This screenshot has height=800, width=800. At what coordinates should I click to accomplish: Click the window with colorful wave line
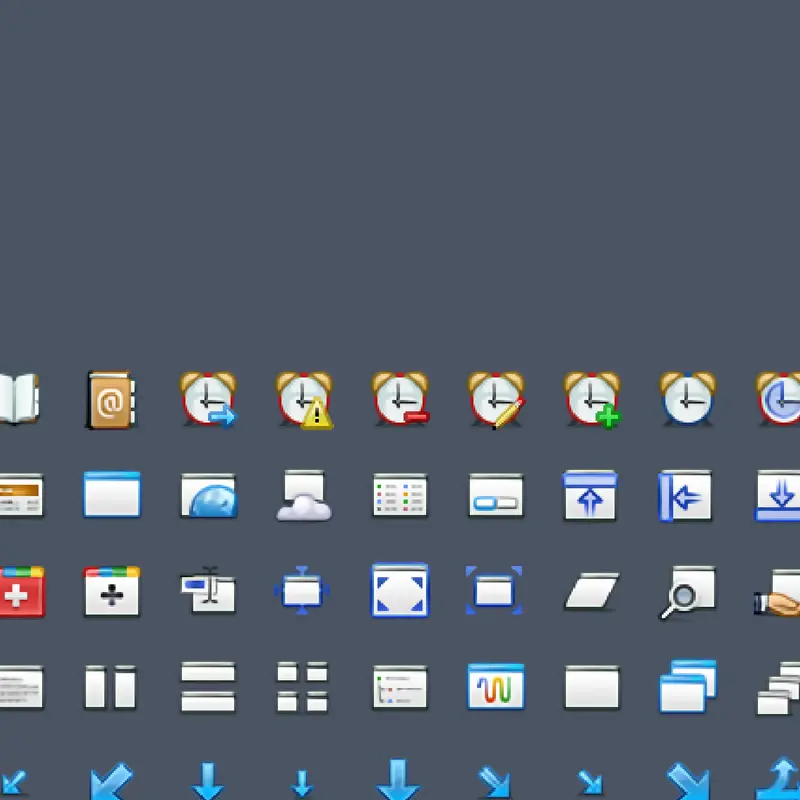496,686
